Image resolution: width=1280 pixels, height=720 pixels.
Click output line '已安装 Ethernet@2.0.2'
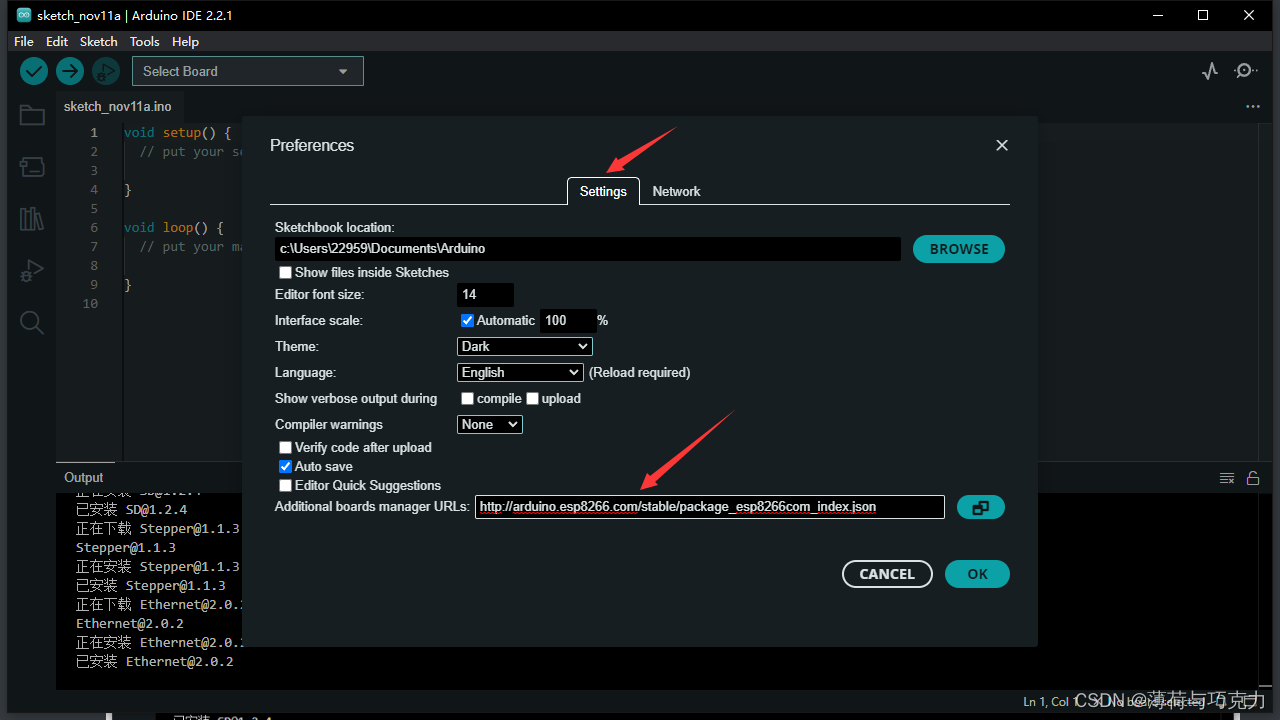point(155,661)
